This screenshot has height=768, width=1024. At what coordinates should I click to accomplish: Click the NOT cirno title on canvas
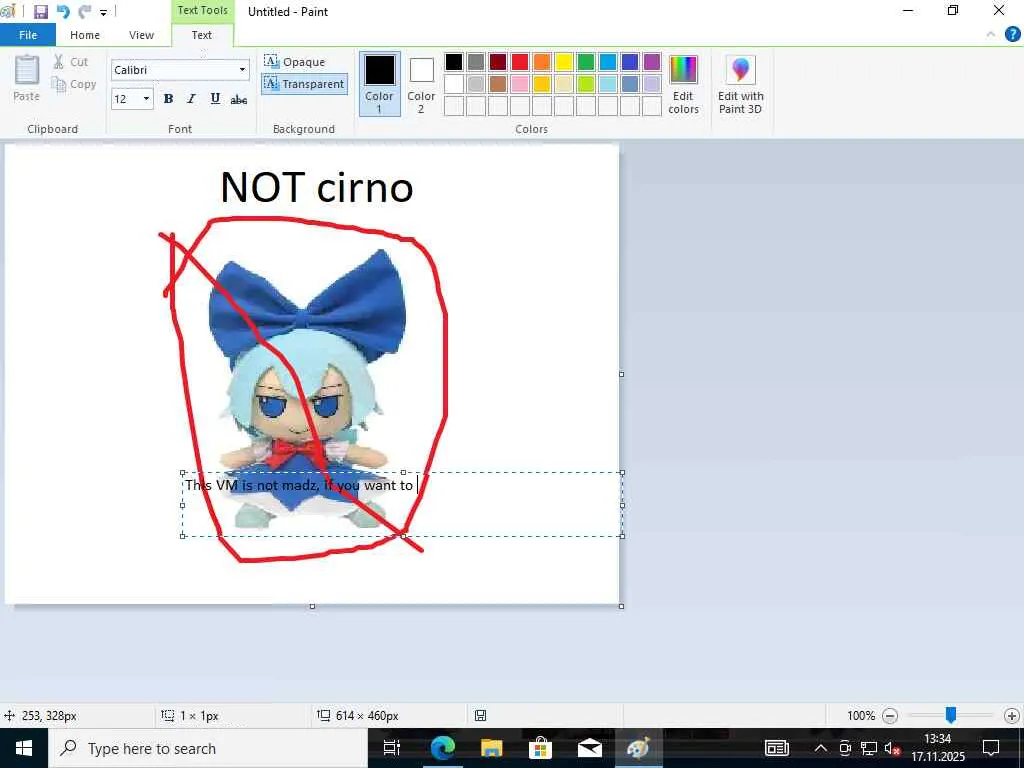coord(317,187)
